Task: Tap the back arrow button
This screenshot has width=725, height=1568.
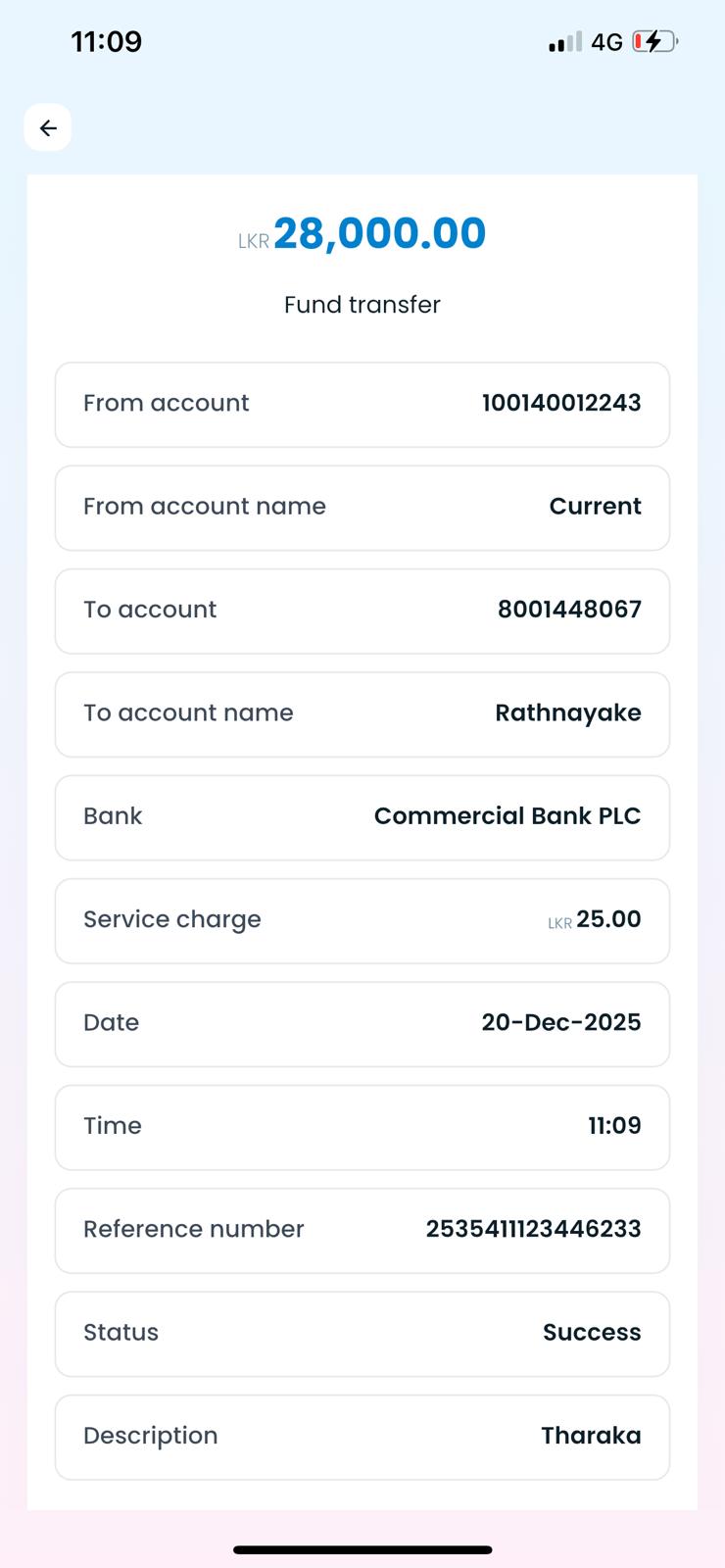Action: tap(48, 127)
